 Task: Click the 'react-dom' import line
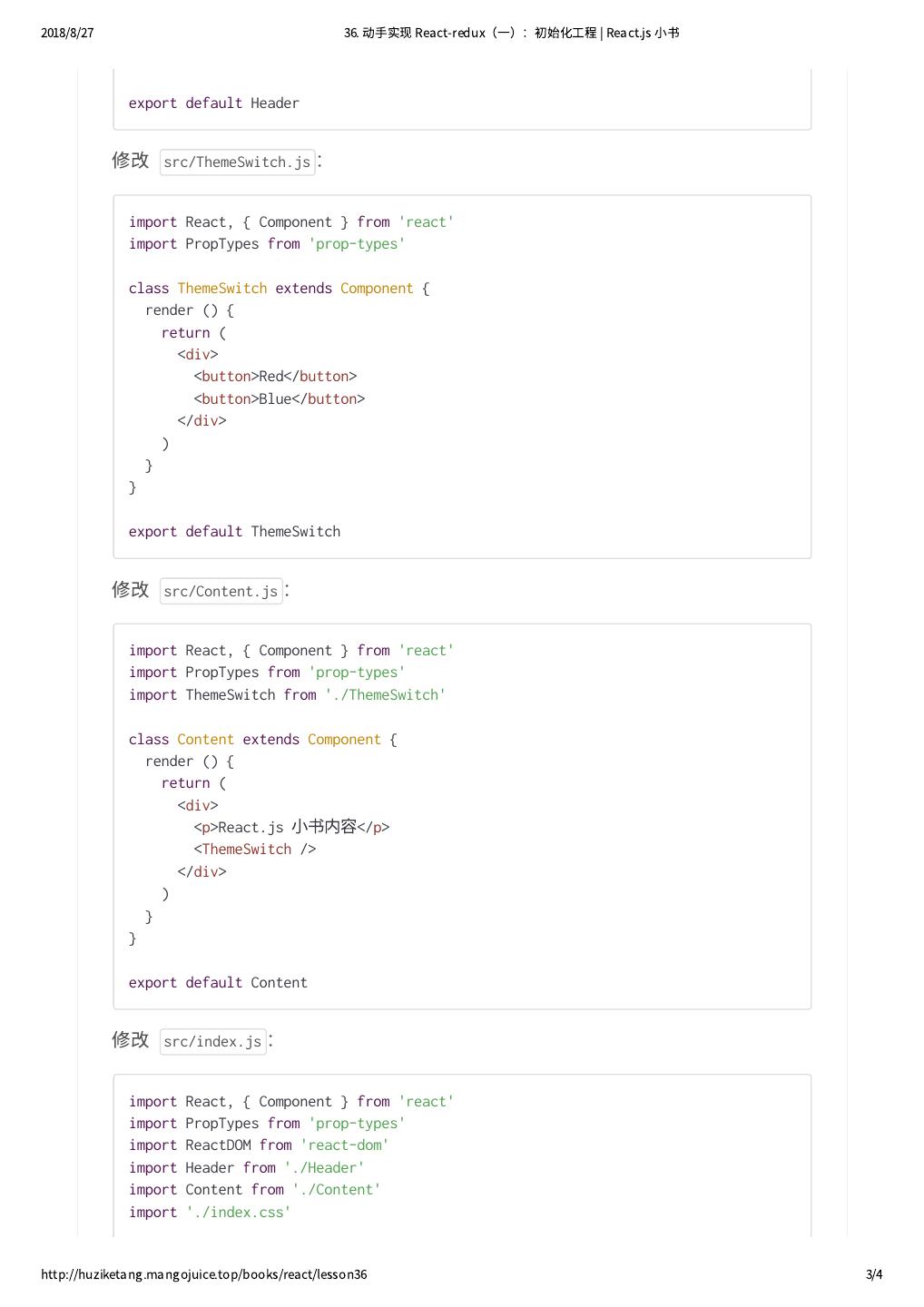259,1145
